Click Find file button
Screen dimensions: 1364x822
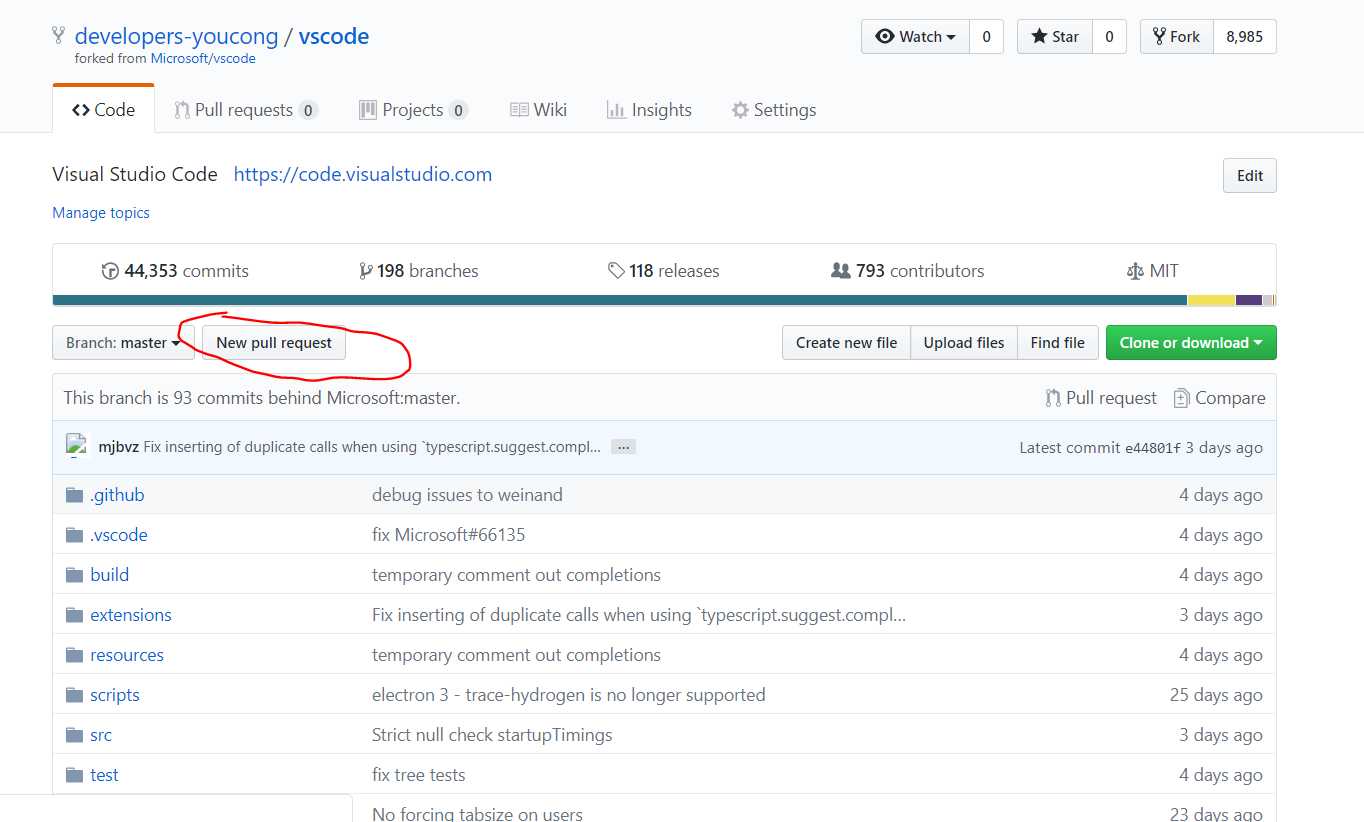(x=1058, y=342)
